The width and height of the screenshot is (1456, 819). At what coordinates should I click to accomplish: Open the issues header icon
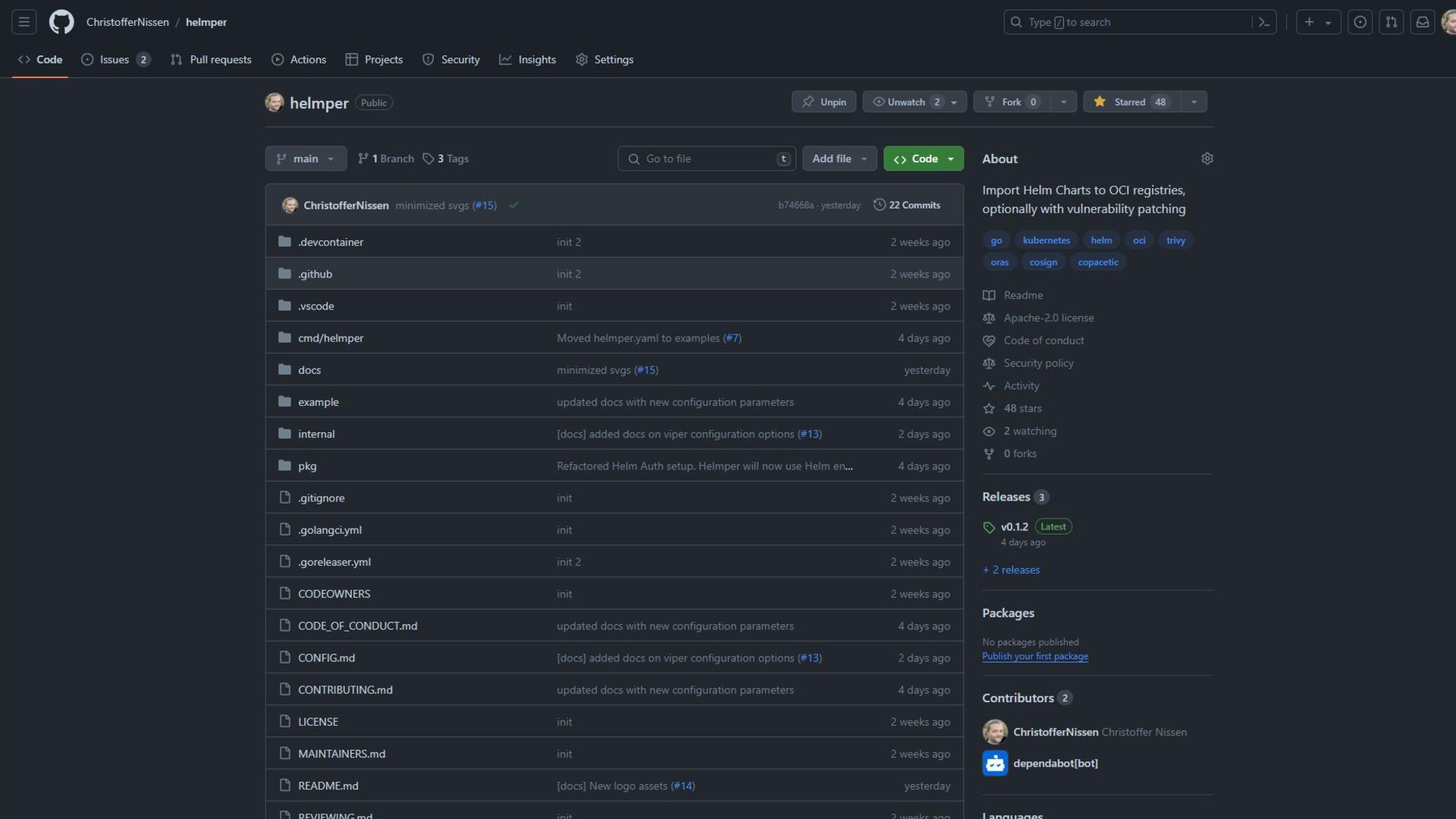click(x=1360, y=22)
